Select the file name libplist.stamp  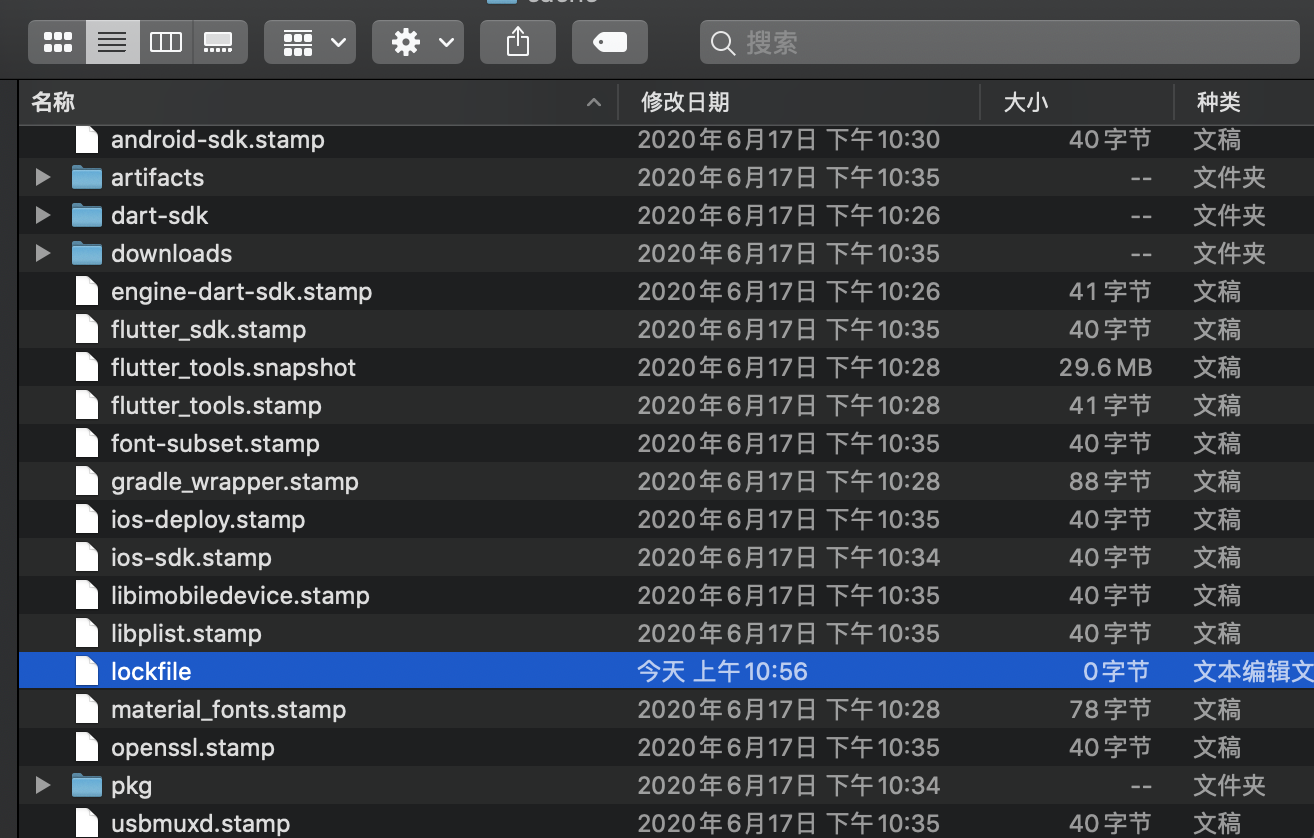(186, 633)
